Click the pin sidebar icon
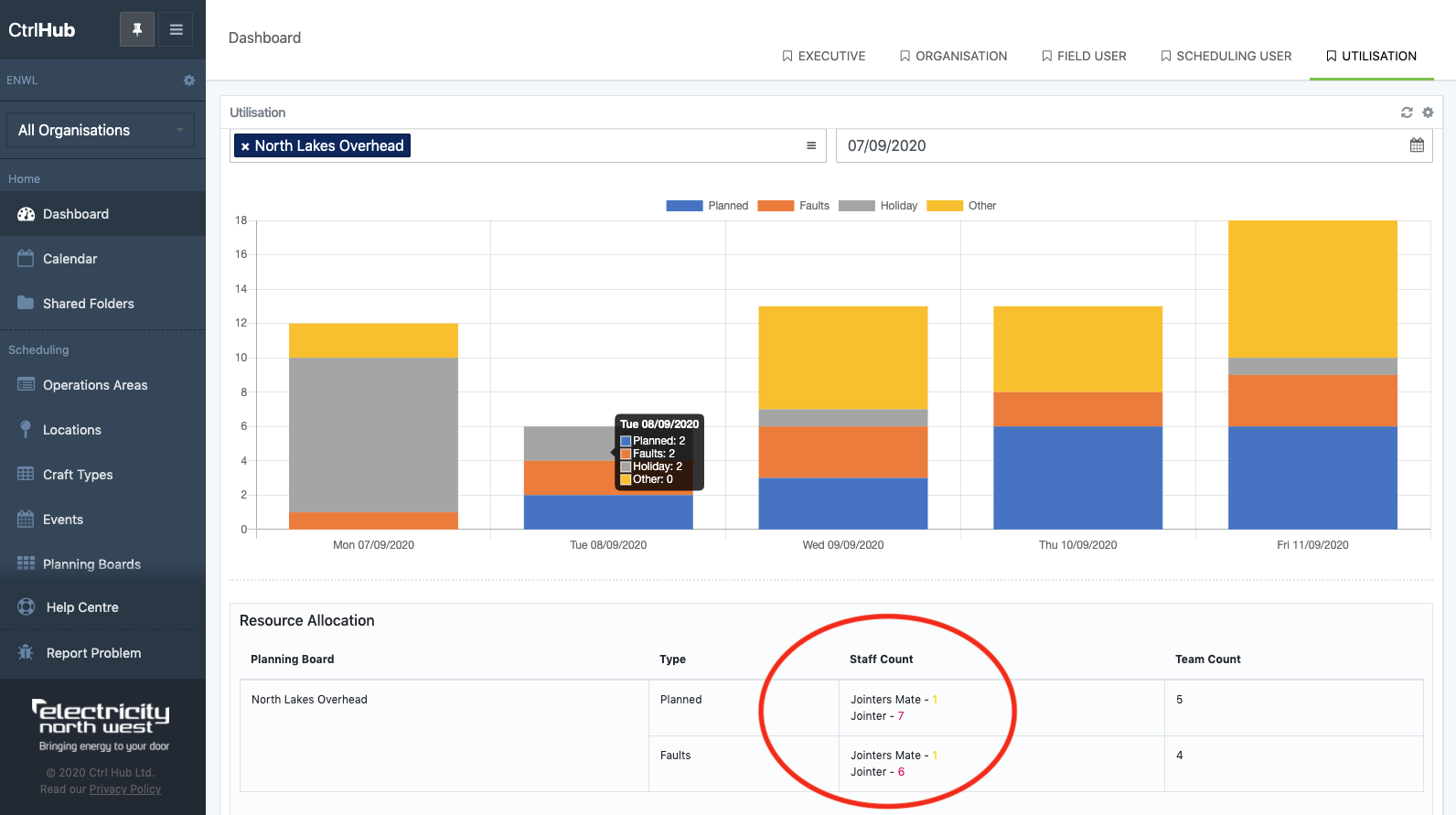Screen dimensions: 1456x815 coord(137,29)
